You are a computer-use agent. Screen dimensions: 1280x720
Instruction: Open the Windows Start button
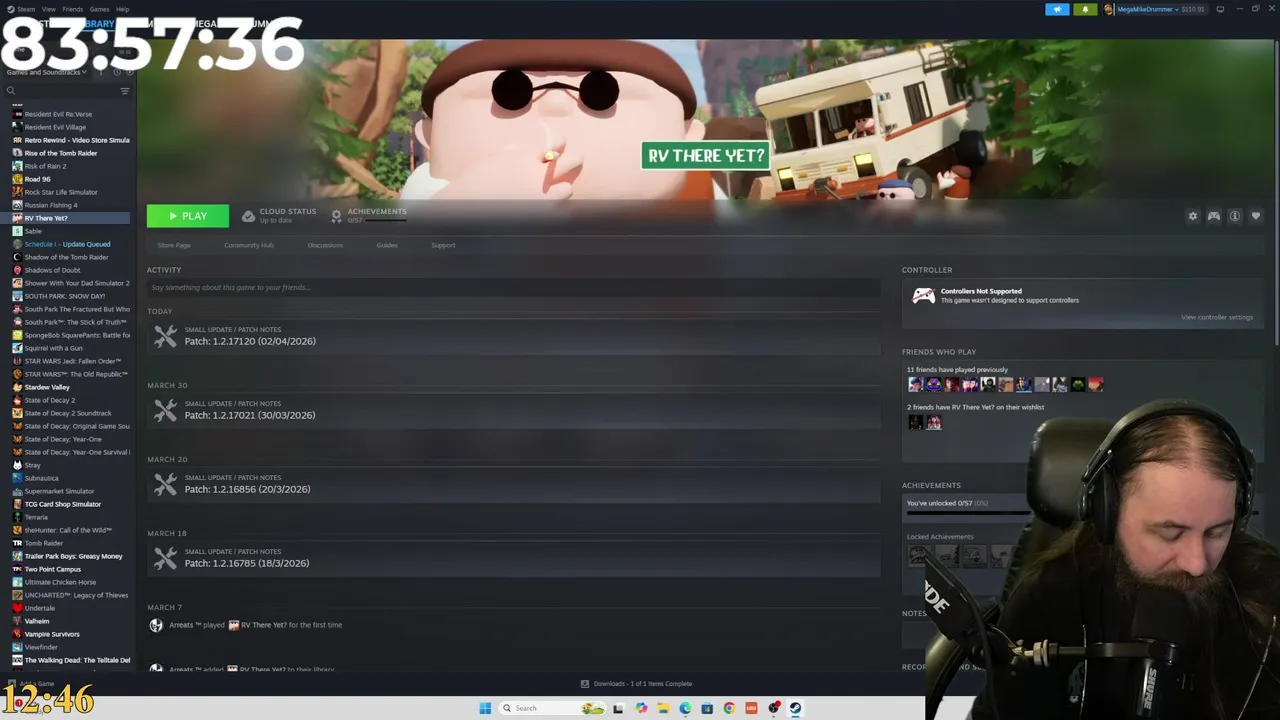pyautogui.click(x=485, y=708)
